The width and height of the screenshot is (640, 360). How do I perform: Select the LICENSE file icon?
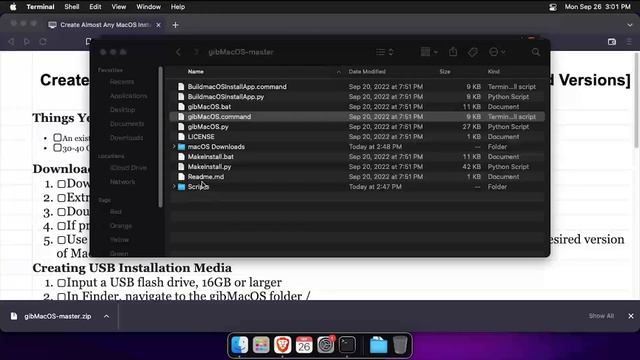click(181, 137)
